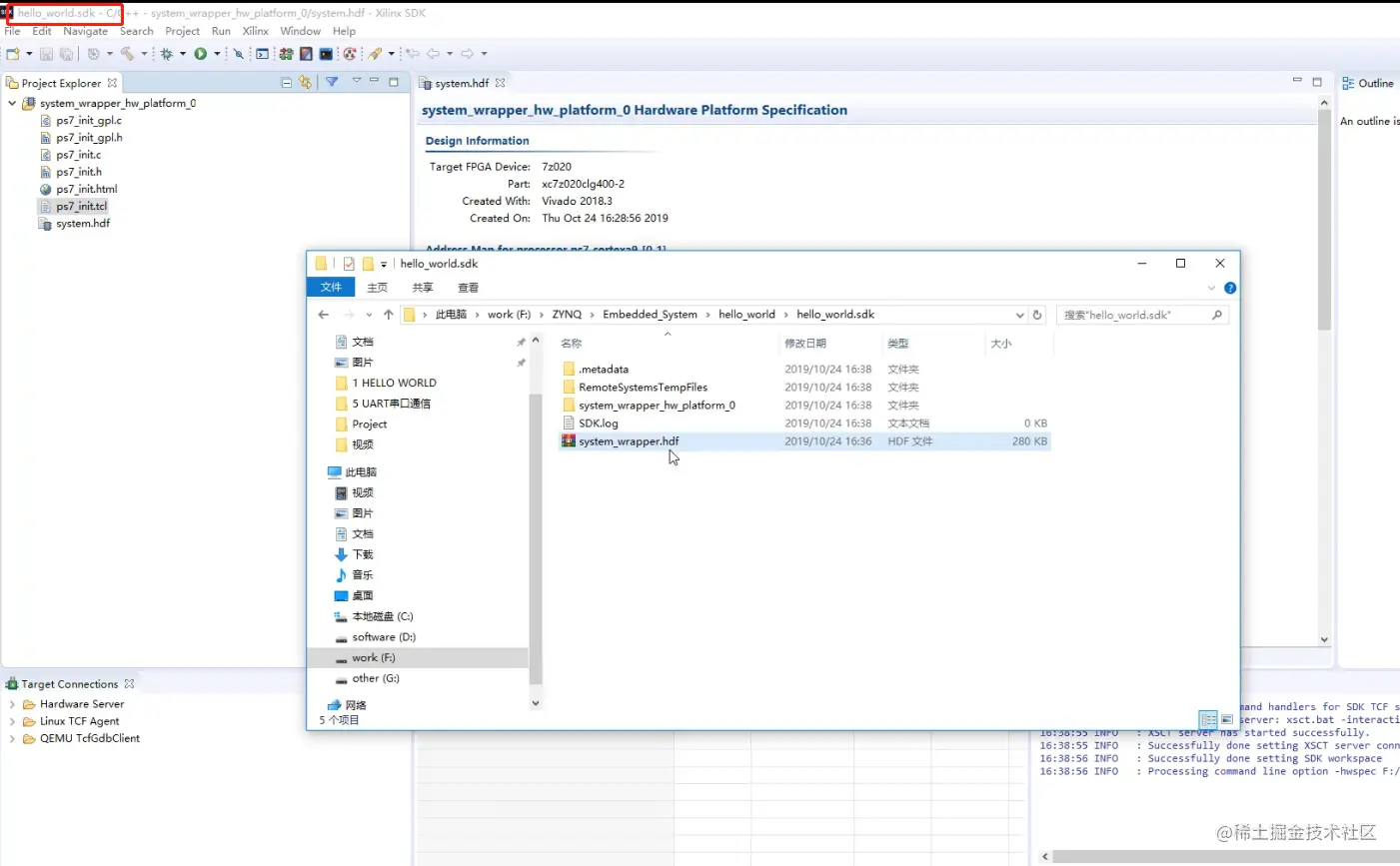Sort by 名称 column header
Viewport: 1400px width, 866px height.
click(571, 344)
